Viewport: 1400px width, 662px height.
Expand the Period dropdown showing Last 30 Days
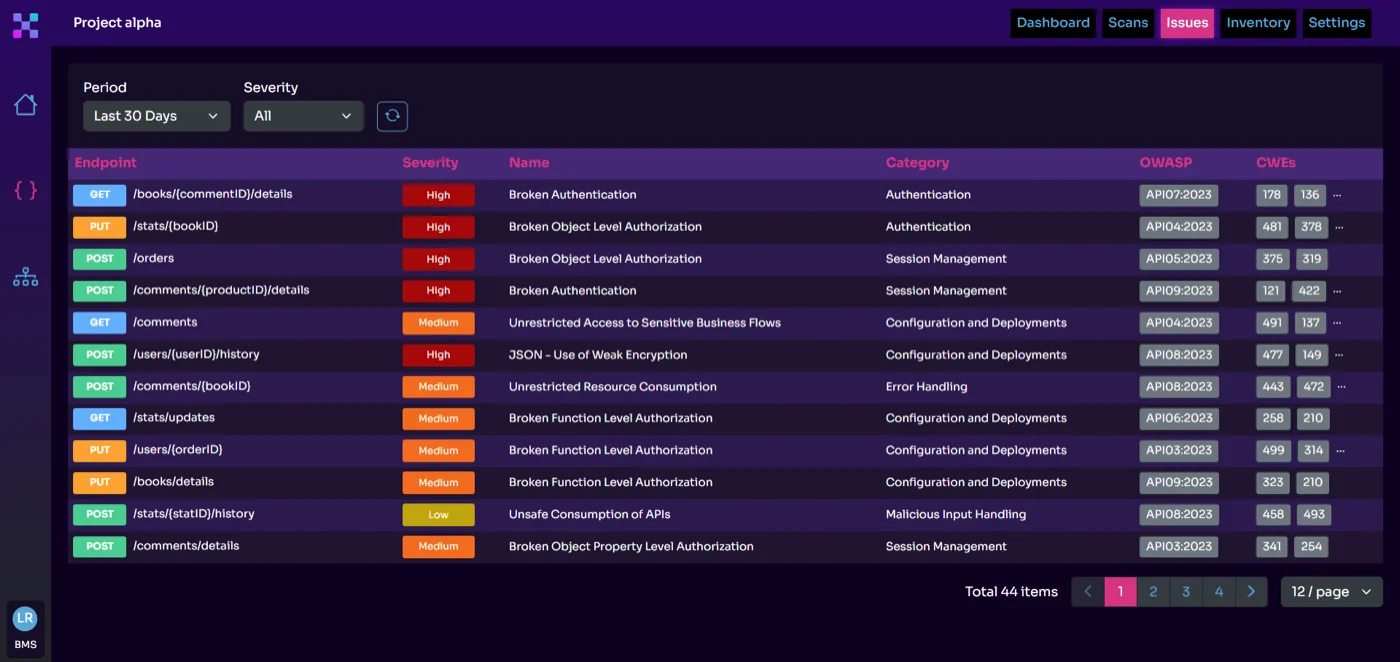(x=156, y=116)
